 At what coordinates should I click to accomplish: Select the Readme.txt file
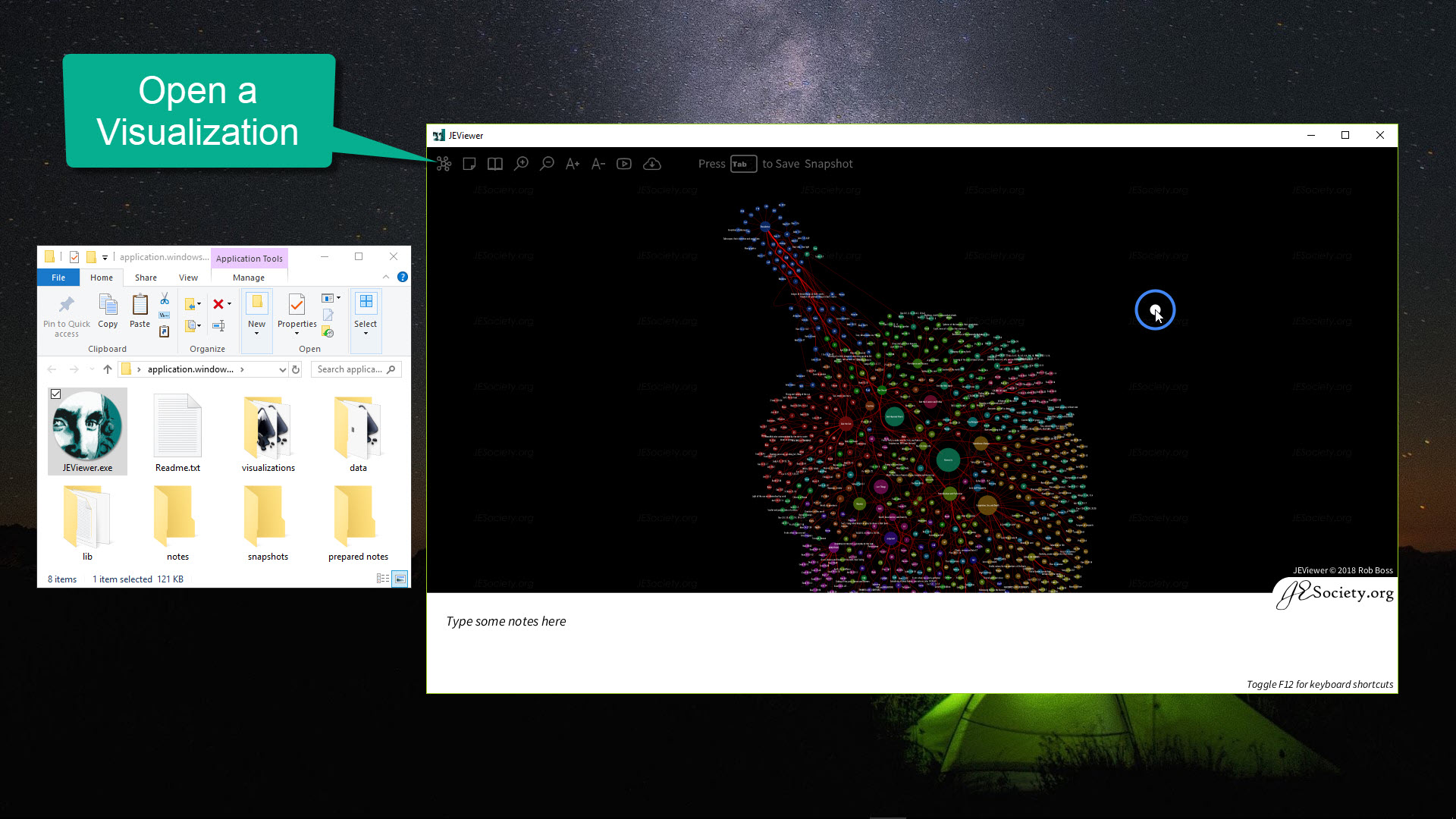coord(177,432)
